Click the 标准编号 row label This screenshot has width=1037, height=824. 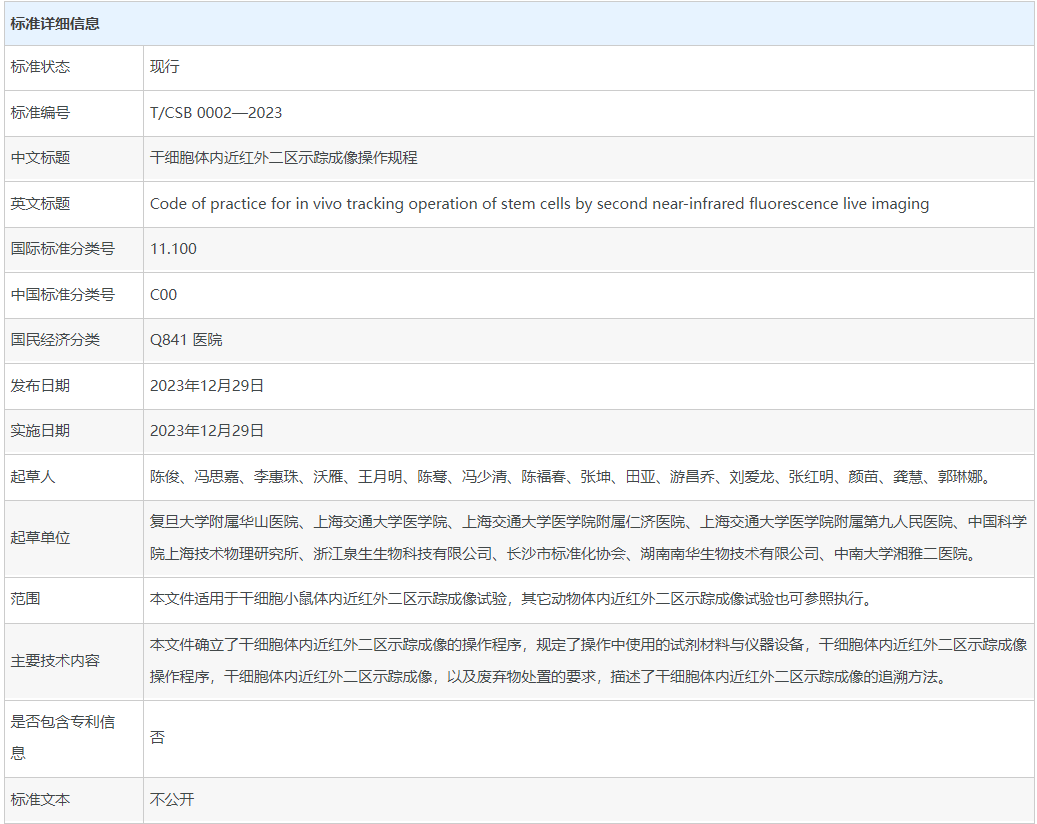pyautogui.click(x=40, y=113)
